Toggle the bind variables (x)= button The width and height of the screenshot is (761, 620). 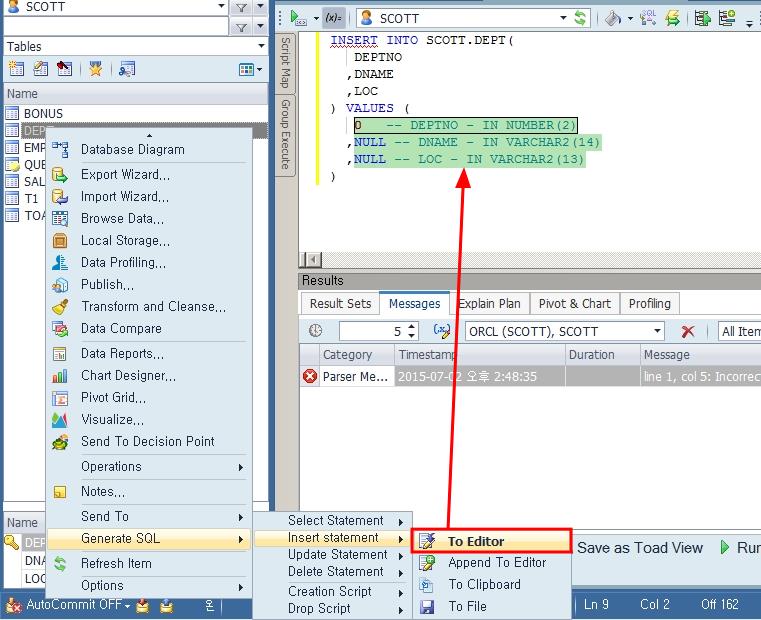click(334, 18)
